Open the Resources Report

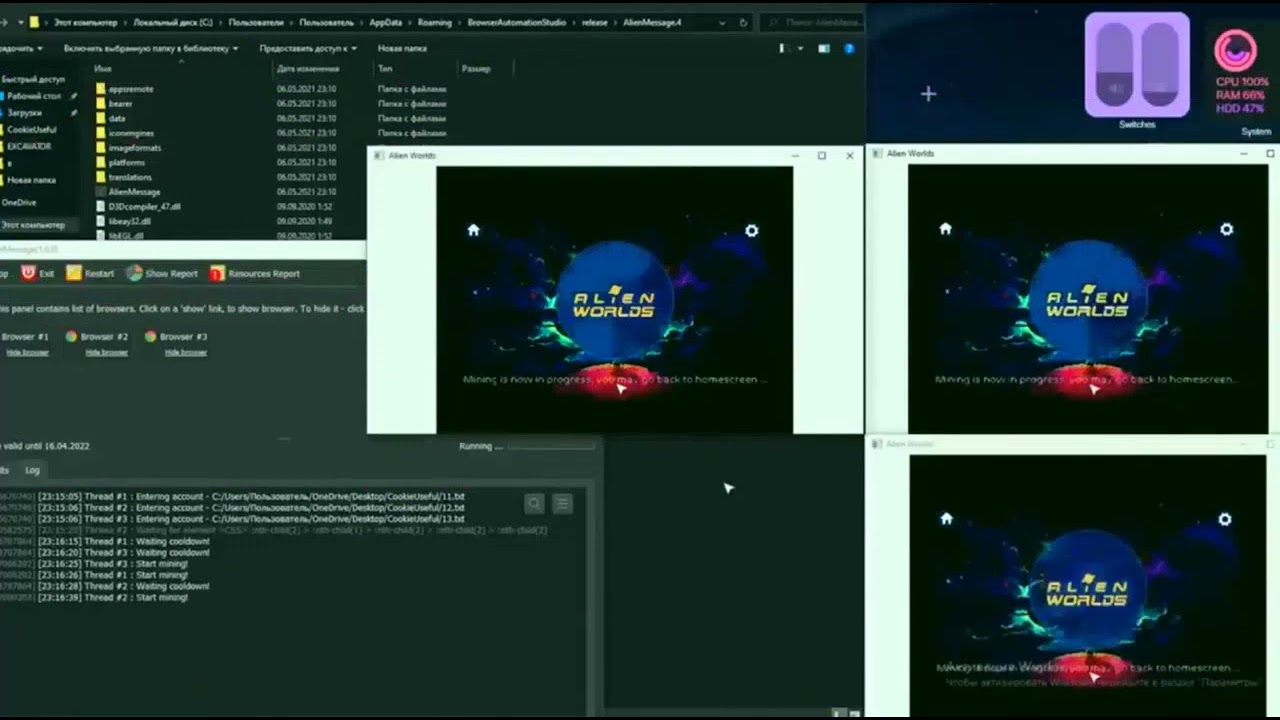pyautogui.click(x=254, y=273)
